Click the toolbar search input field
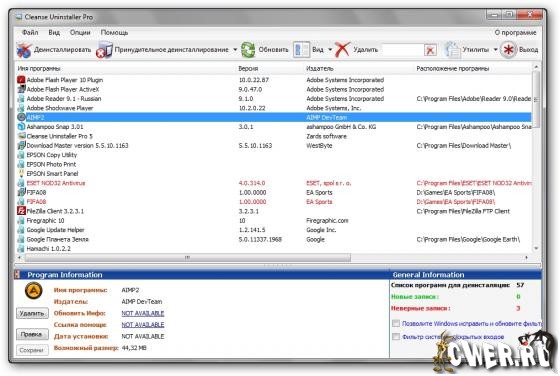Screen dimensions: 560x376 (x=403, y=50)
